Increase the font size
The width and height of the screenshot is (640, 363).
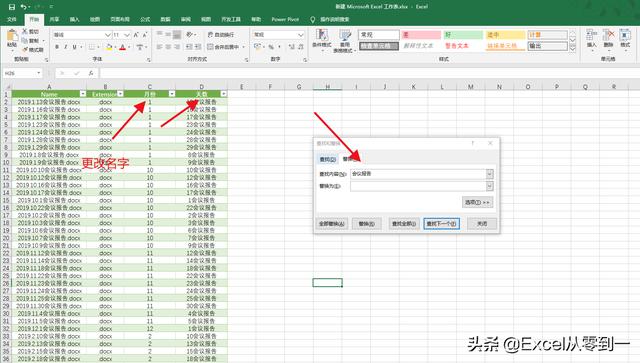click(x=136, y=35)
